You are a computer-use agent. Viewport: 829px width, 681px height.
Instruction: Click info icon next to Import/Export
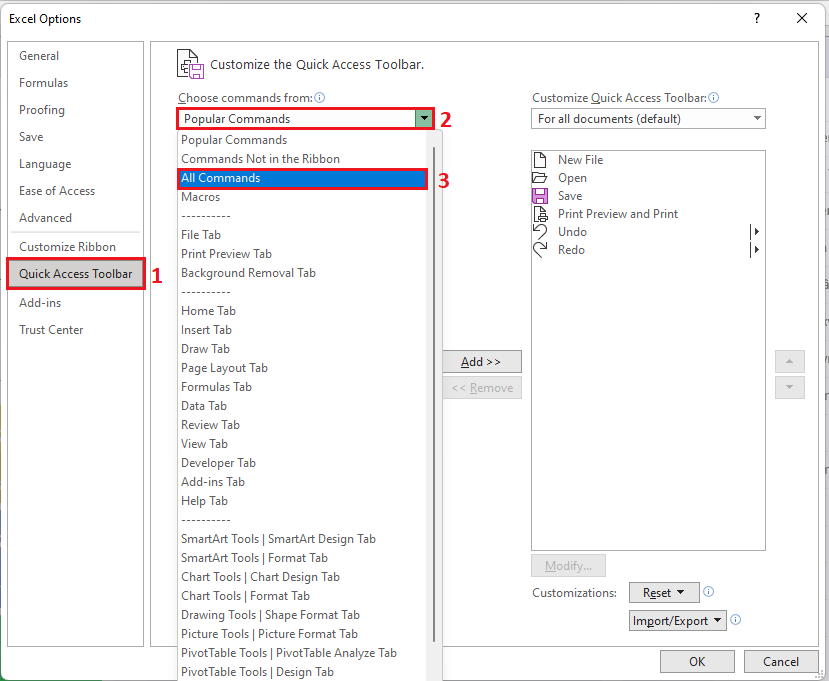[735, 620]
